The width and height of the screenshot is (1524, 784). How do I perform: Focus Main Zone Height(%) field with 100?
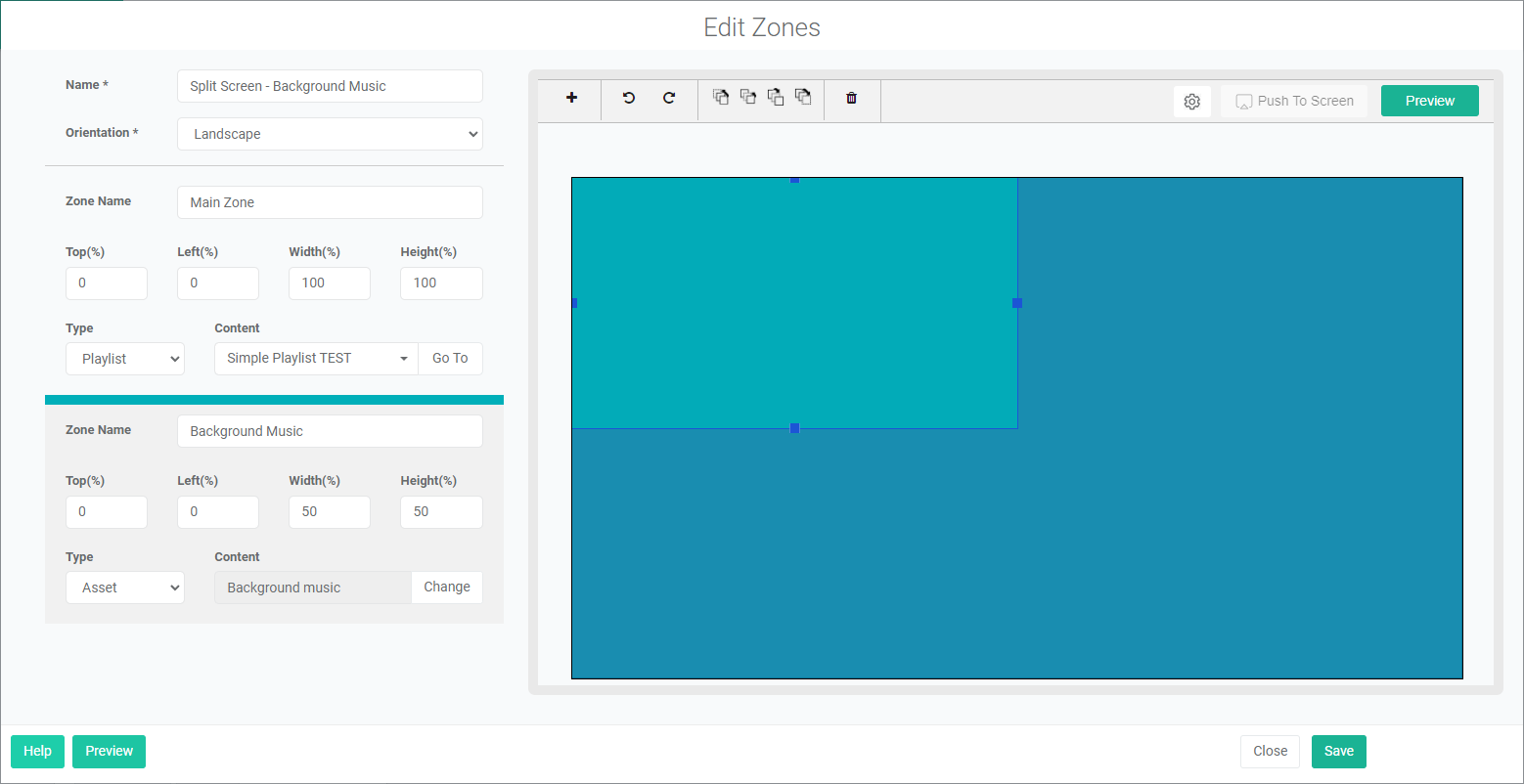441,283
